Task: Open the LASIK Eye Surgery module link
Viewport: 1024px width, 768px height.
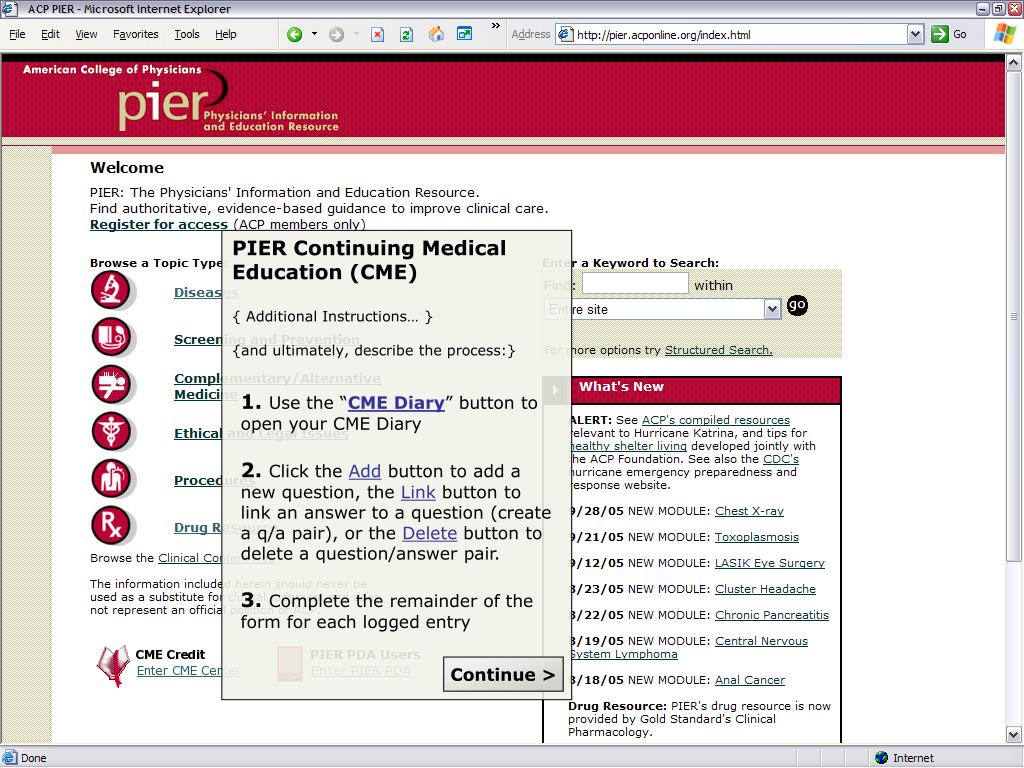Action: coord(769,563)
